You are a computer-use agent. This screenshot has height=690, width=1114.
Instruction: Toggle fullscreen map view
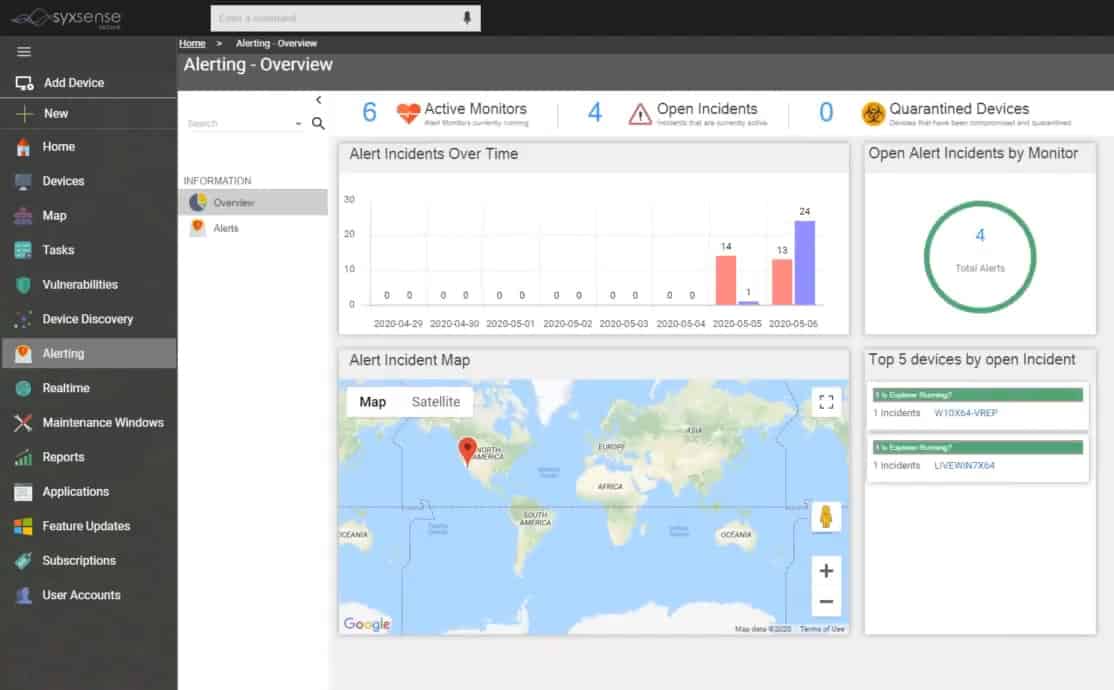pos(826,402)
